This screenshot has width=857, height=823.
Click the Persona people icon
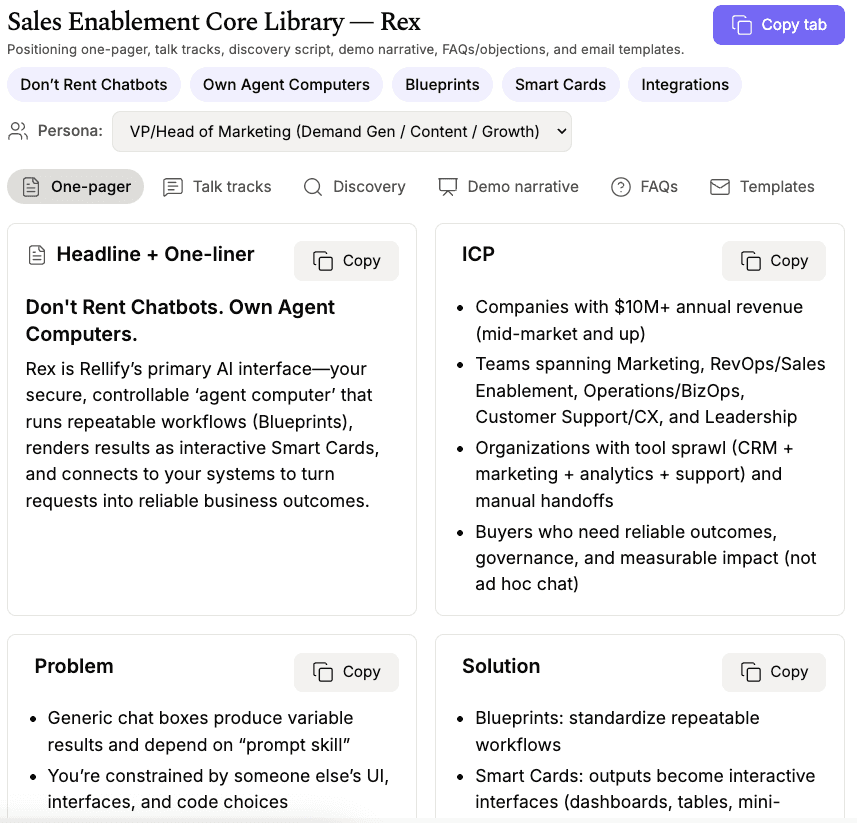pyautogui.click(x=18, y=131)
